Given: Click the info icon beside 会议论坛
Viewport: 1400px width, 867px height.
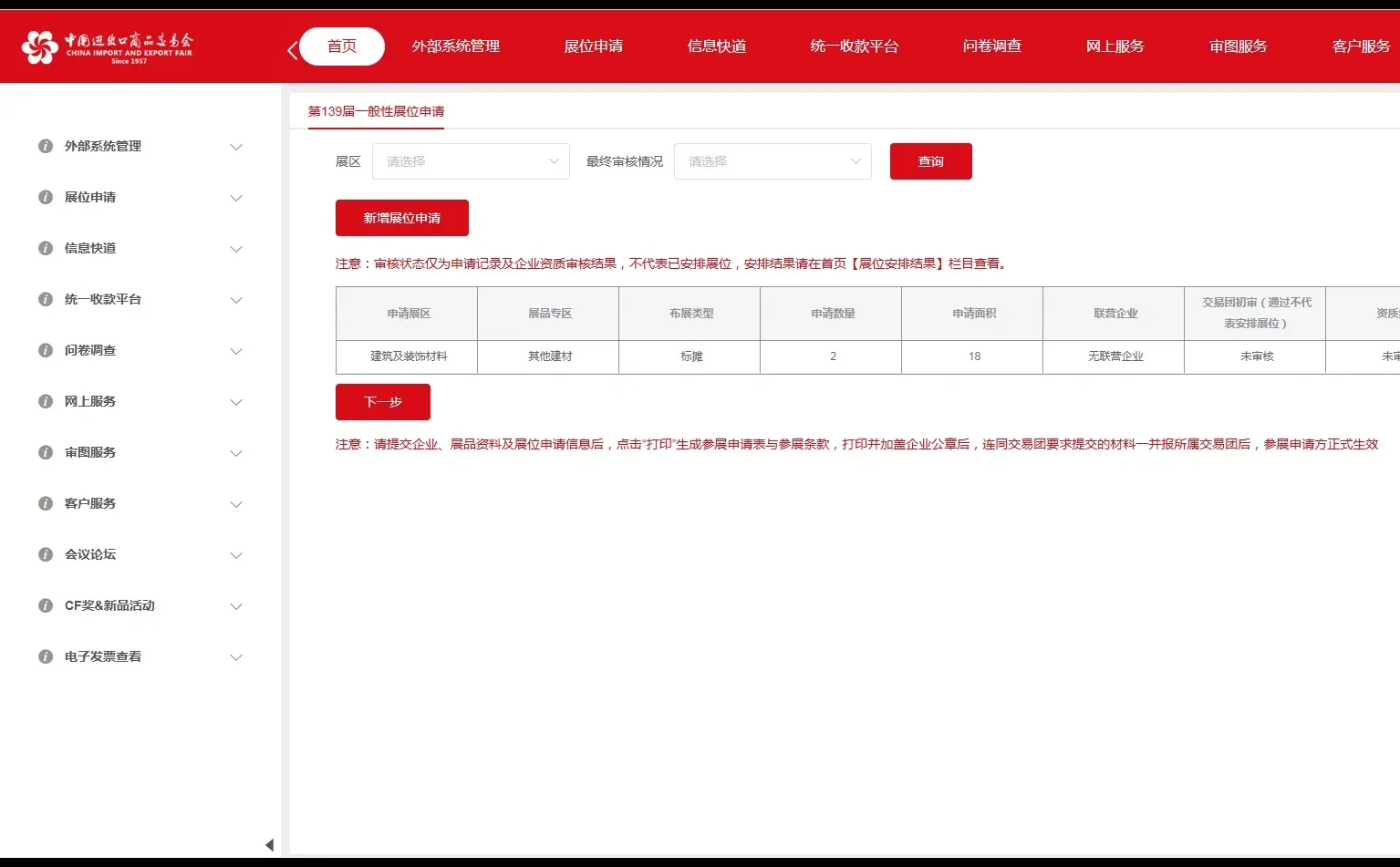Looking at the screenshot, I should [x=45, y=554].
